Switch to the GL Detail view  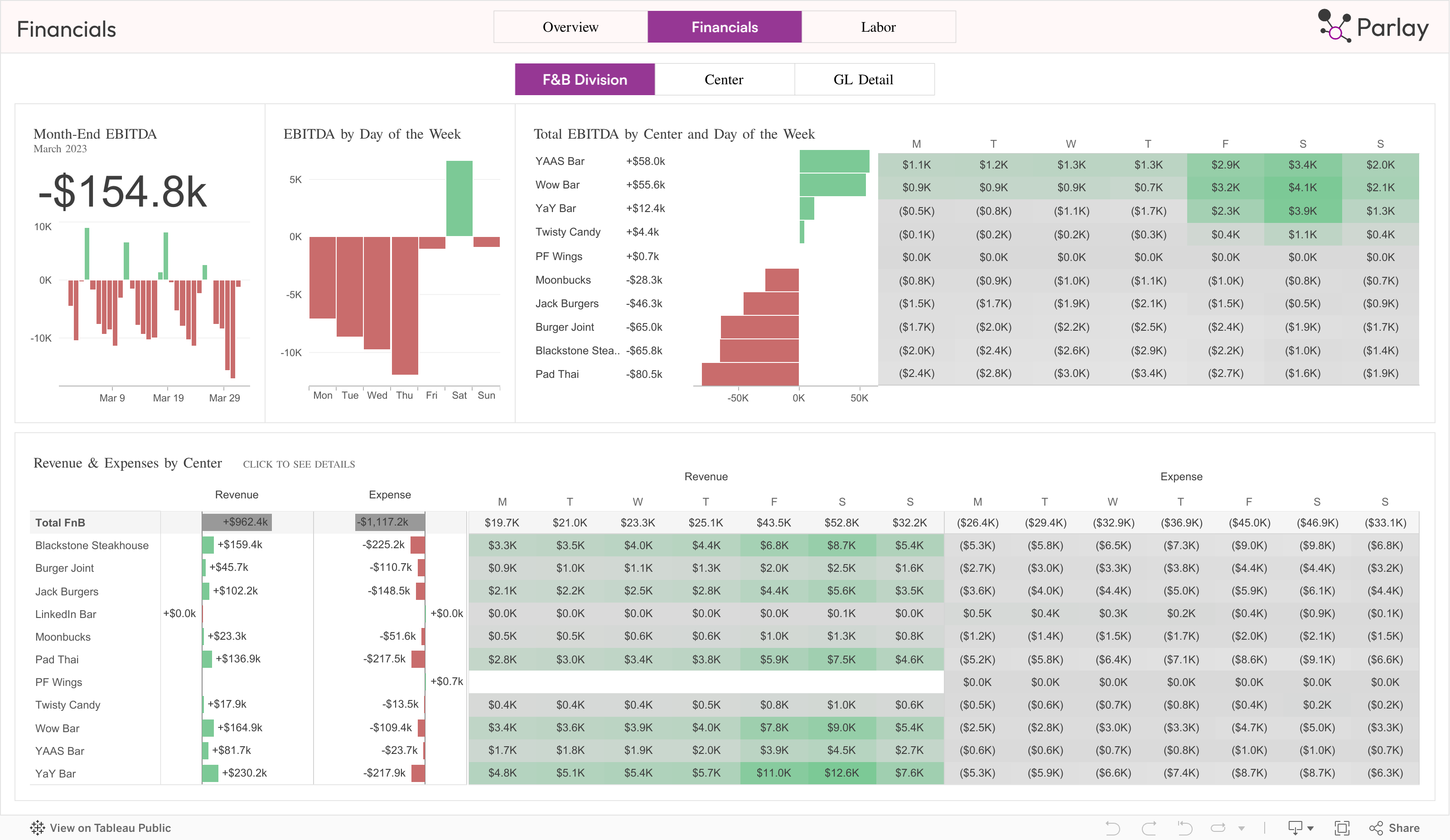coord(863,79)
